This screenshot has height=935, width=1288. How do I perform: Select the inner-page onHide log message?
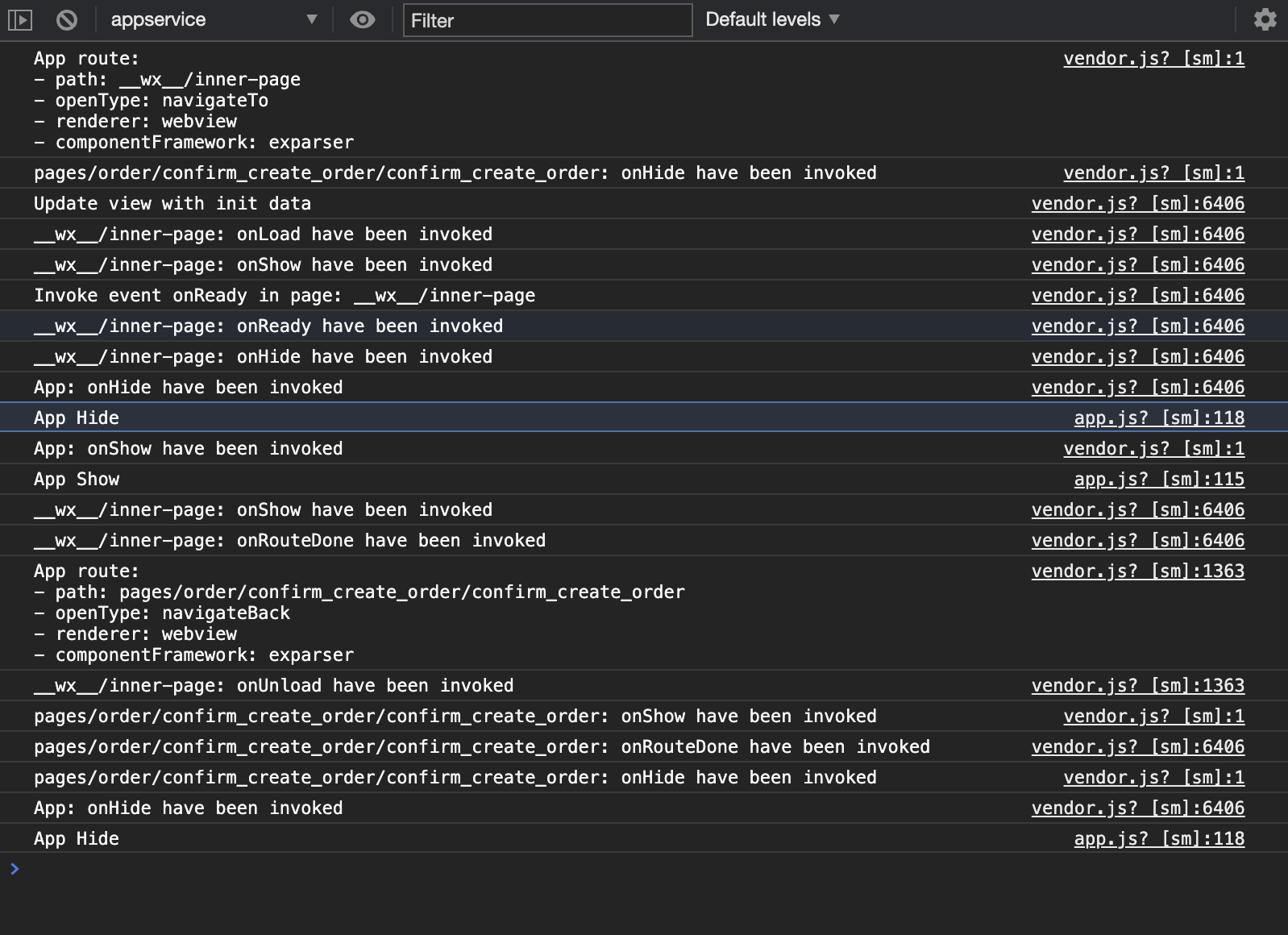coord(263,357)
